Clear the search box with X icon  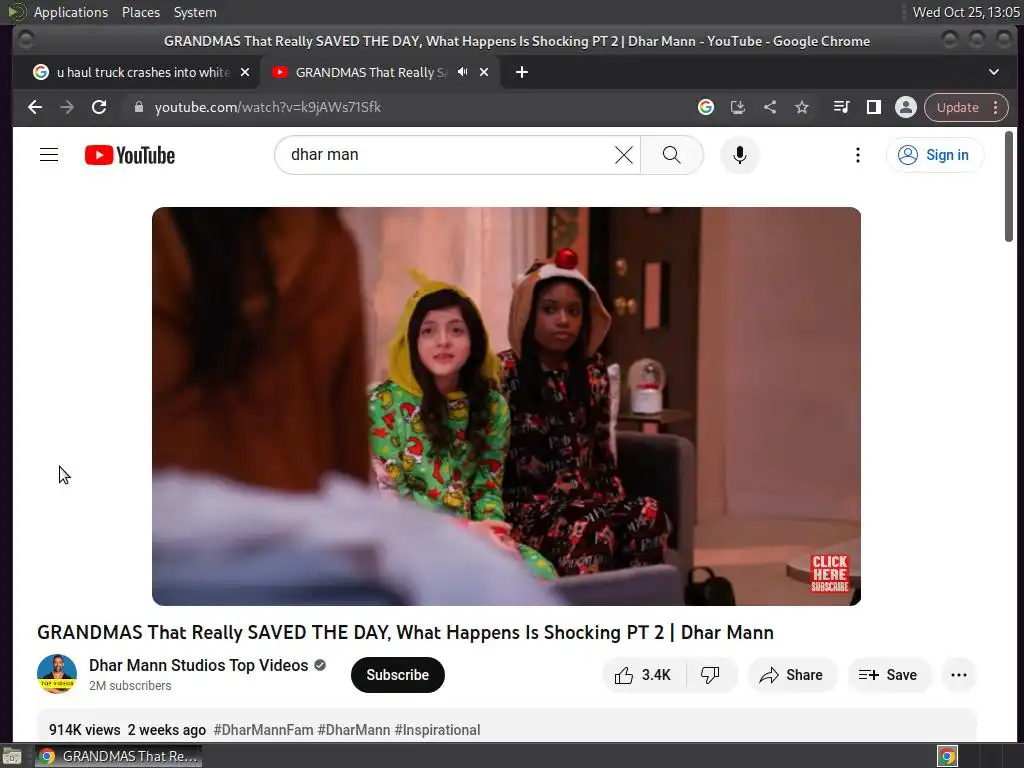[624, 155]
